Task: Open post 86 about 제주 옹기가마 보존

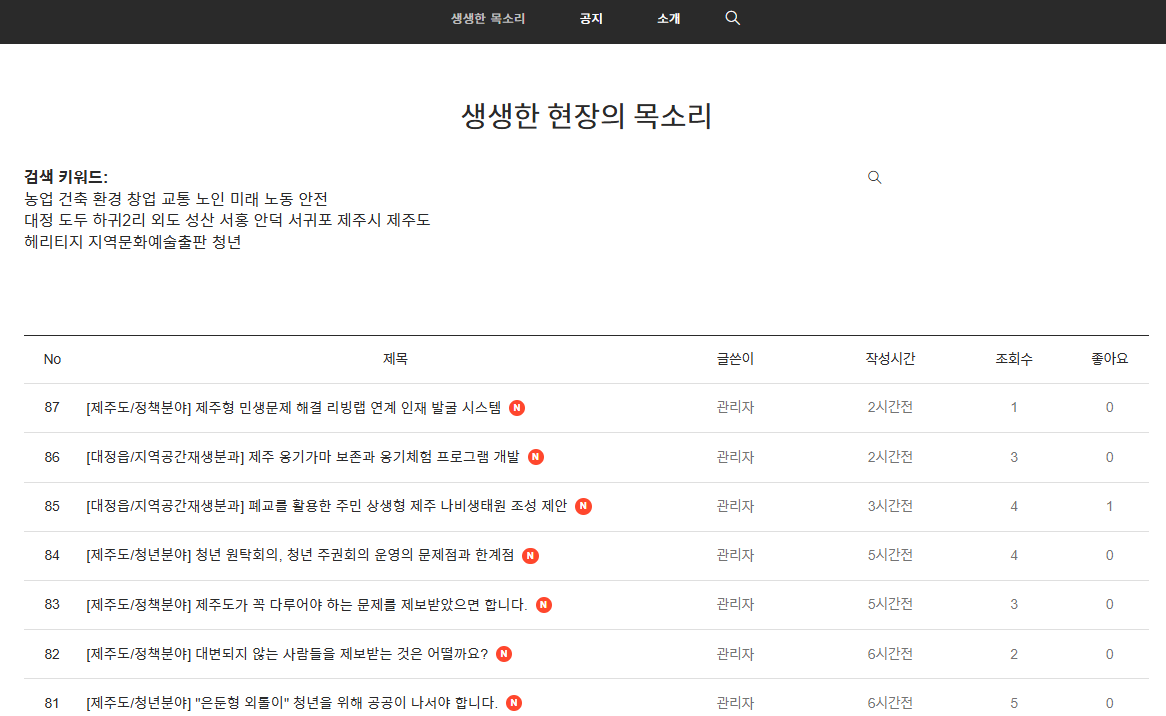Action: pos(303,457)
